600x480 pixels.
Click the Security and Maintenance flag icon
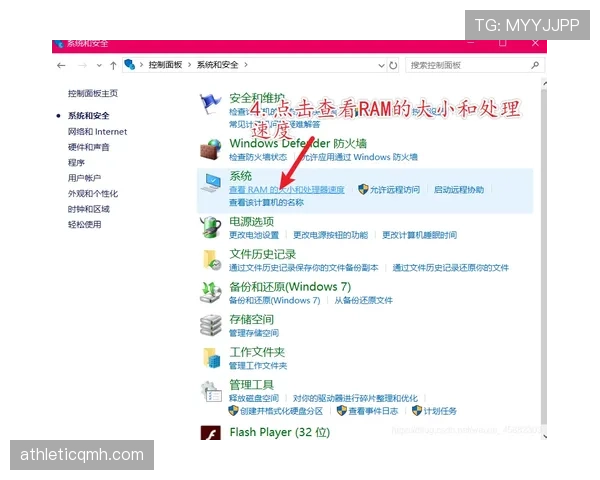click(210, 103)
